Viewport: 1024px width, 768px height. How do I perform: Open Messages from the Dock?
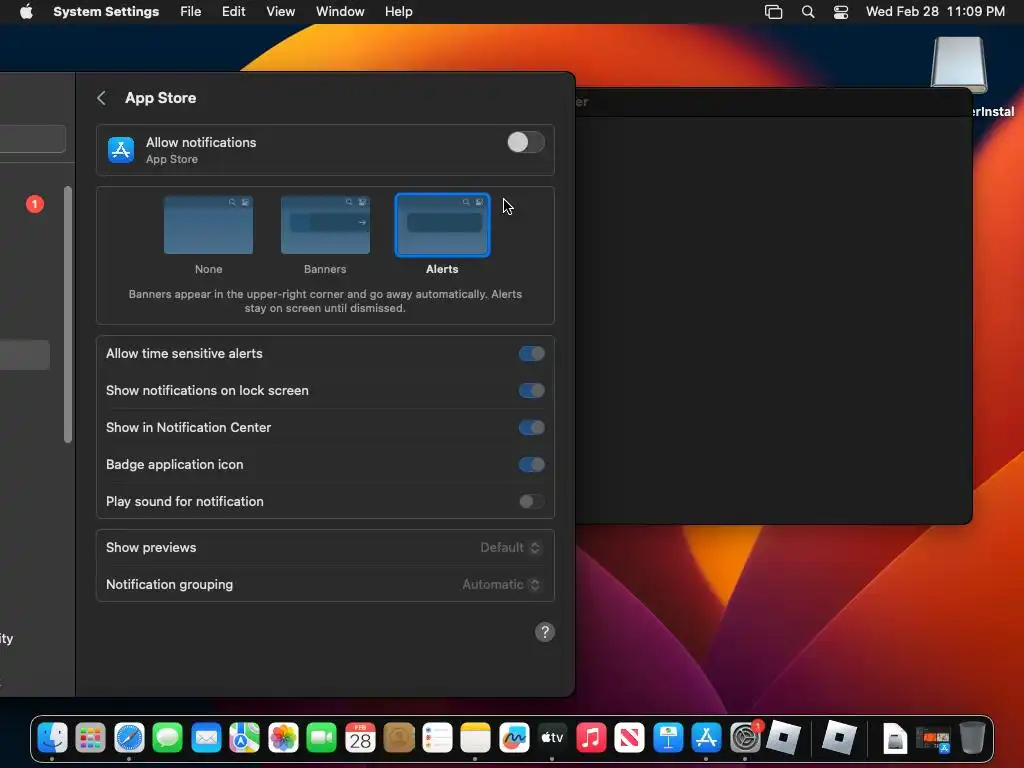tap(168, 738)
